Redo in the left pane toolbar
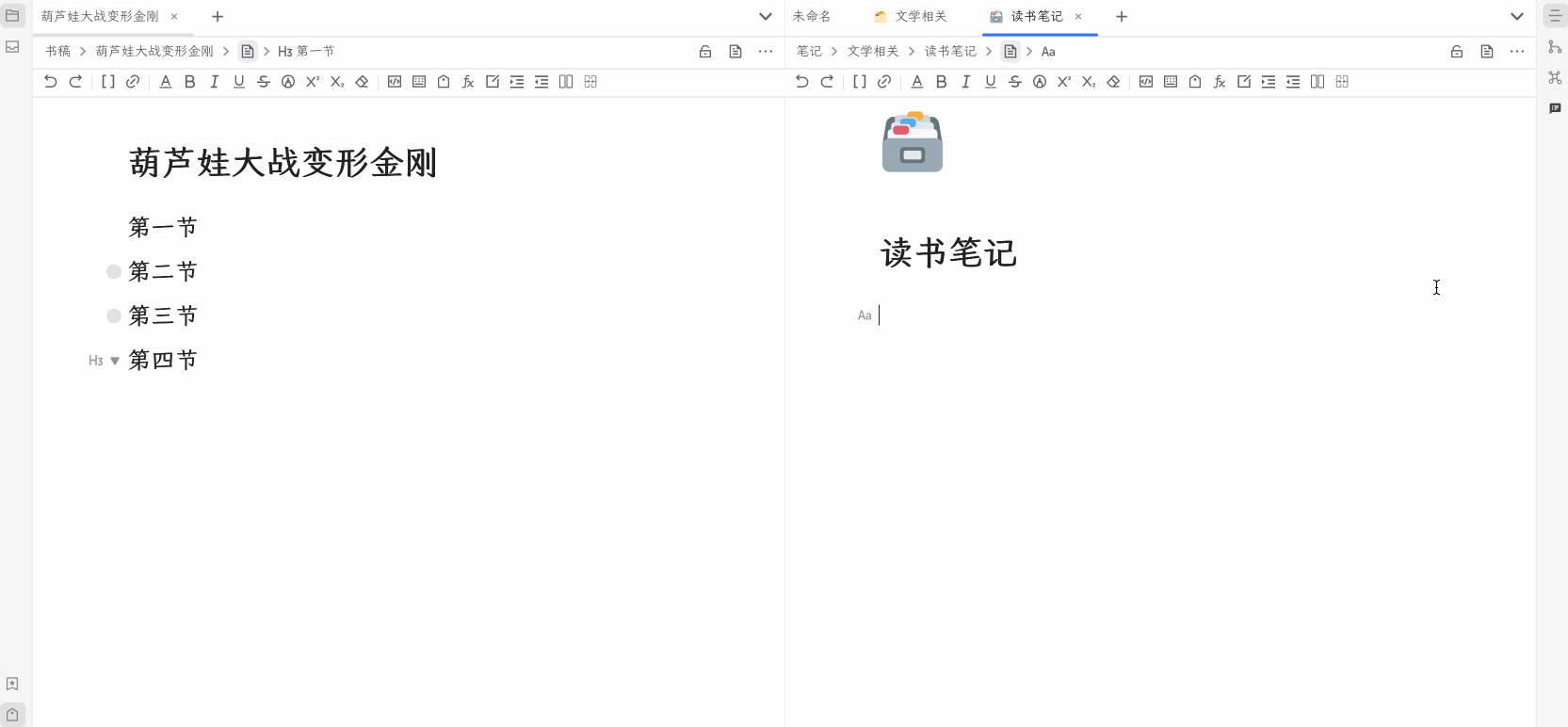The width and height of the screenshot is (1568, 727). (75, 82)
